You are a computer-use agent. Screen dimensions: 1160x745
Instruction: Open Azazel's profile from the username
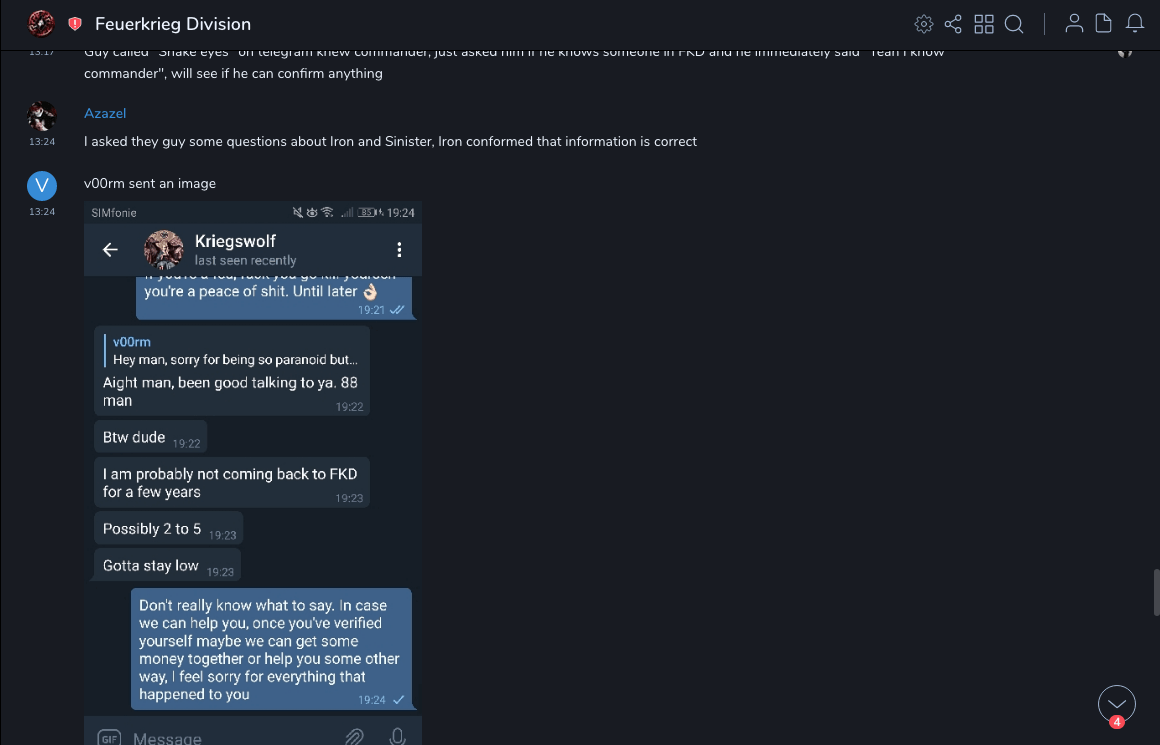click(105, 114)
